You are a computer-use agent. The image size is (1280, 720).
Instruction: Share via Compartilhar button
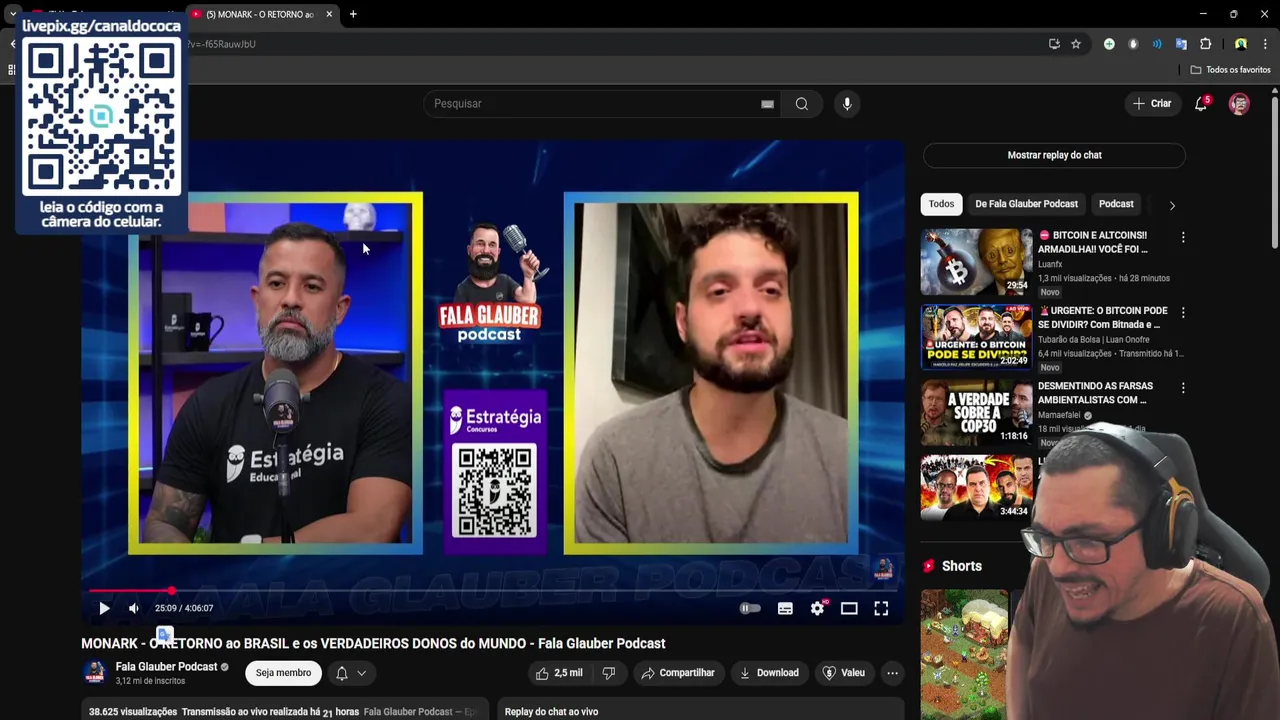tap(678, 673)
